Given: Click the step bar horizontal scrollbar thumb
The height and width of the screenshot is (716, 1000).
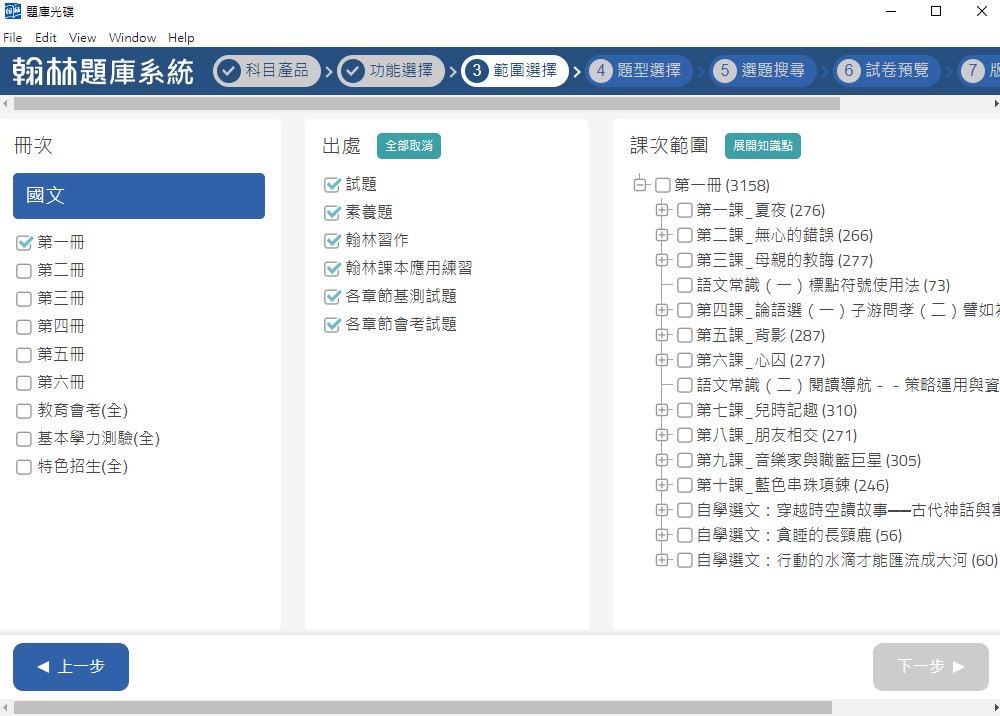Looking at the screenshot, I should coord(427,103).
